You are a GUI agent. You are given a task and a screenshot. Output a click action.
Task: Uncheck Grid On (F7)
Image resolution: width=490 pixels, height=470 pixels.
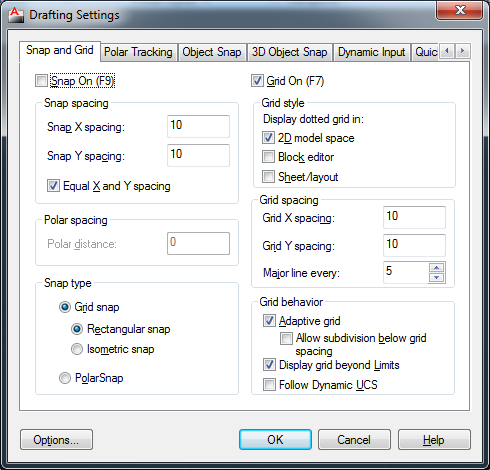[257, 81]
